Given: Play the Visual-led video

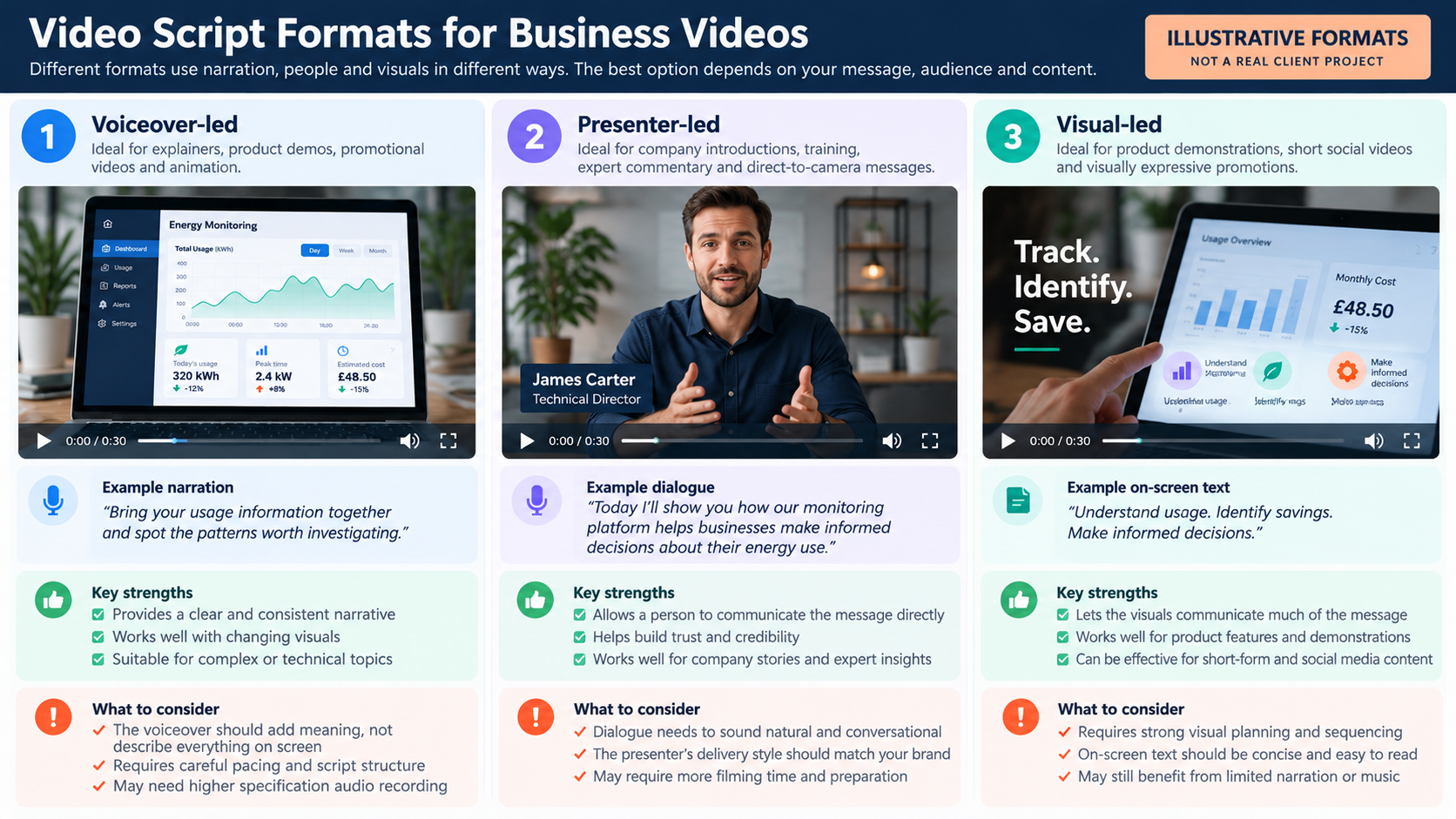Looking at the screenshot, I should [1008, 441].
